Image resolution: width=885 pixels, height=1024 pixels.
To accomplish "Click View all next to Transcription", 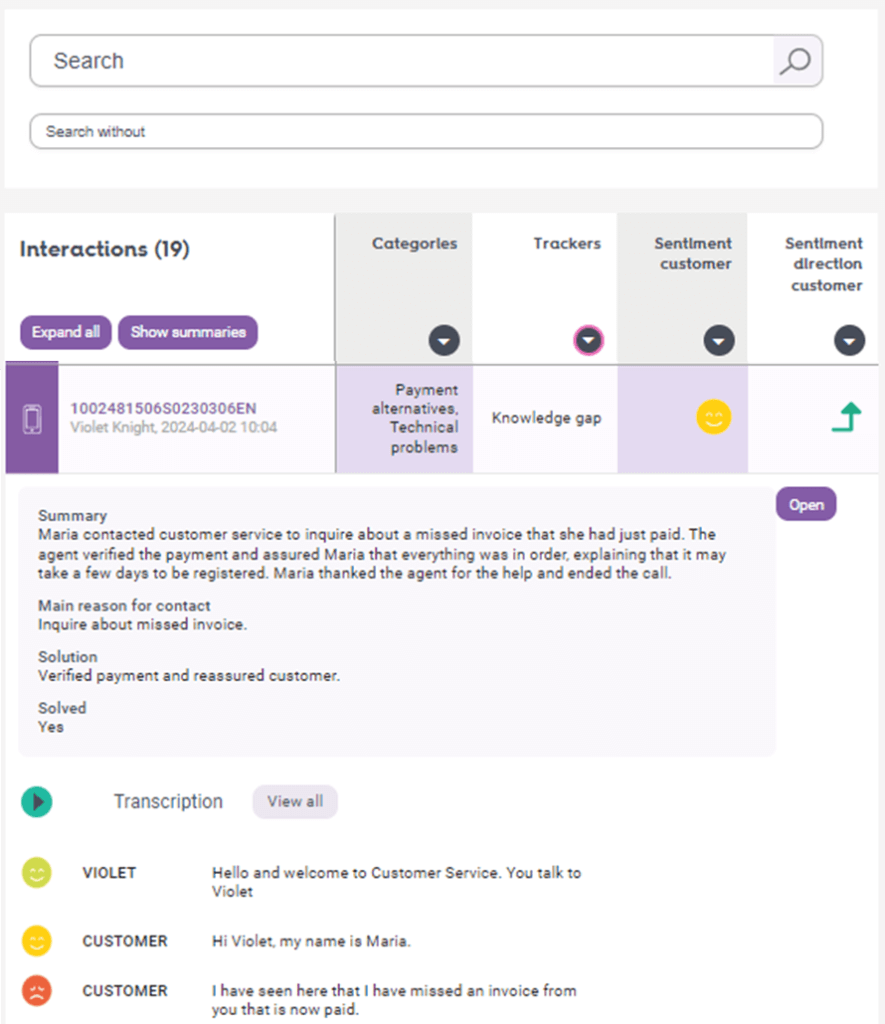I will [295, 801].
